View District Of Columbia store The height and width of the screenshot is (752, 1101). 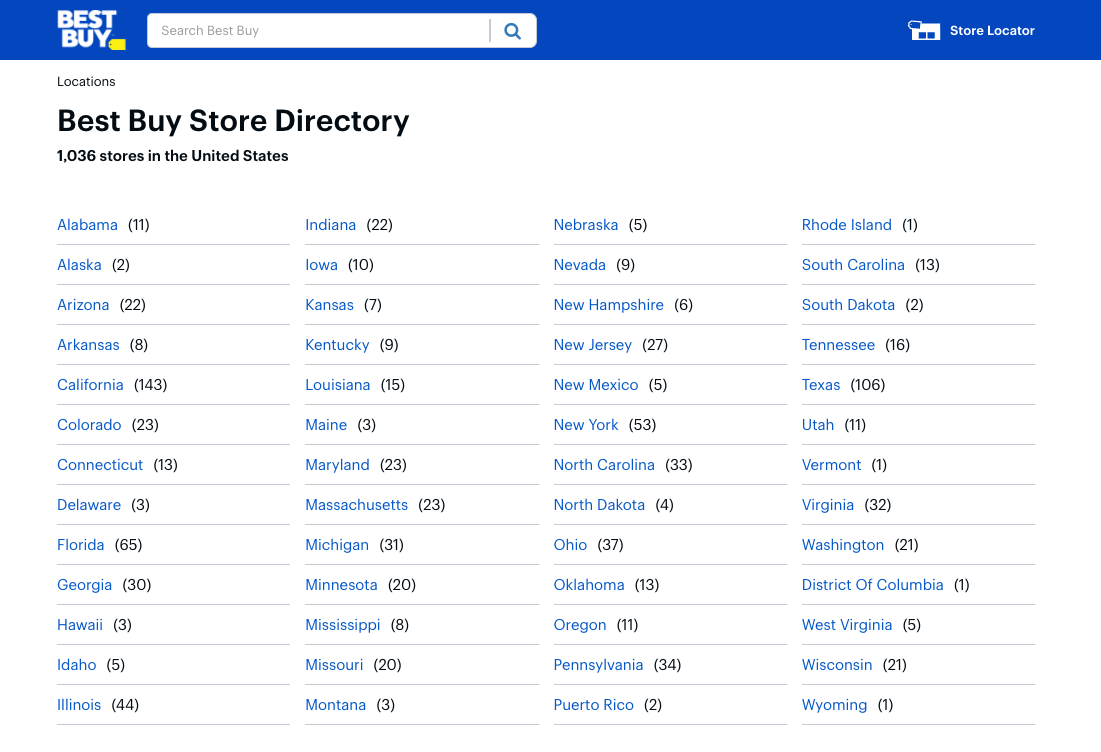(872, 584)
